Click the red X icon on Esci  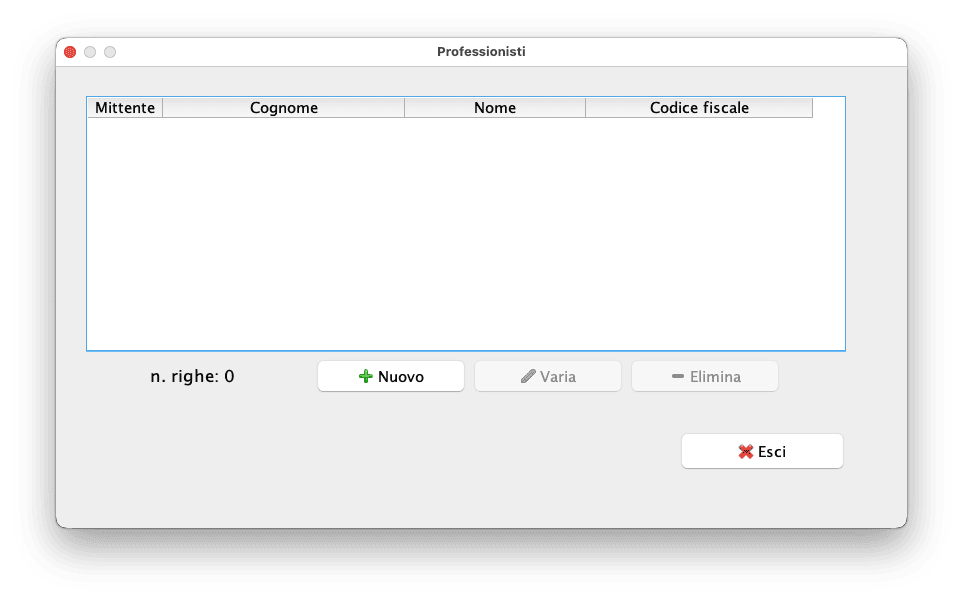click(x=746, y=452)
